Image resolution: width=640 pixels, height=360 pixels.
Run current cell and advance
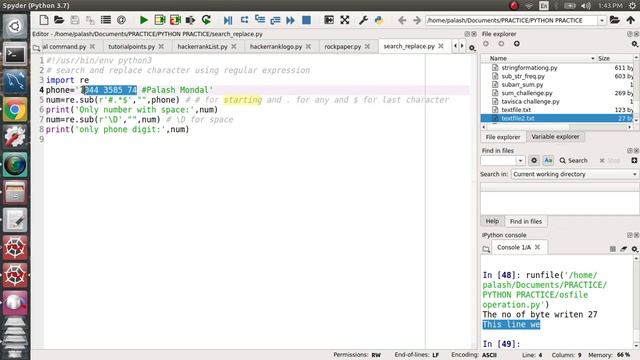coord(175,20)
